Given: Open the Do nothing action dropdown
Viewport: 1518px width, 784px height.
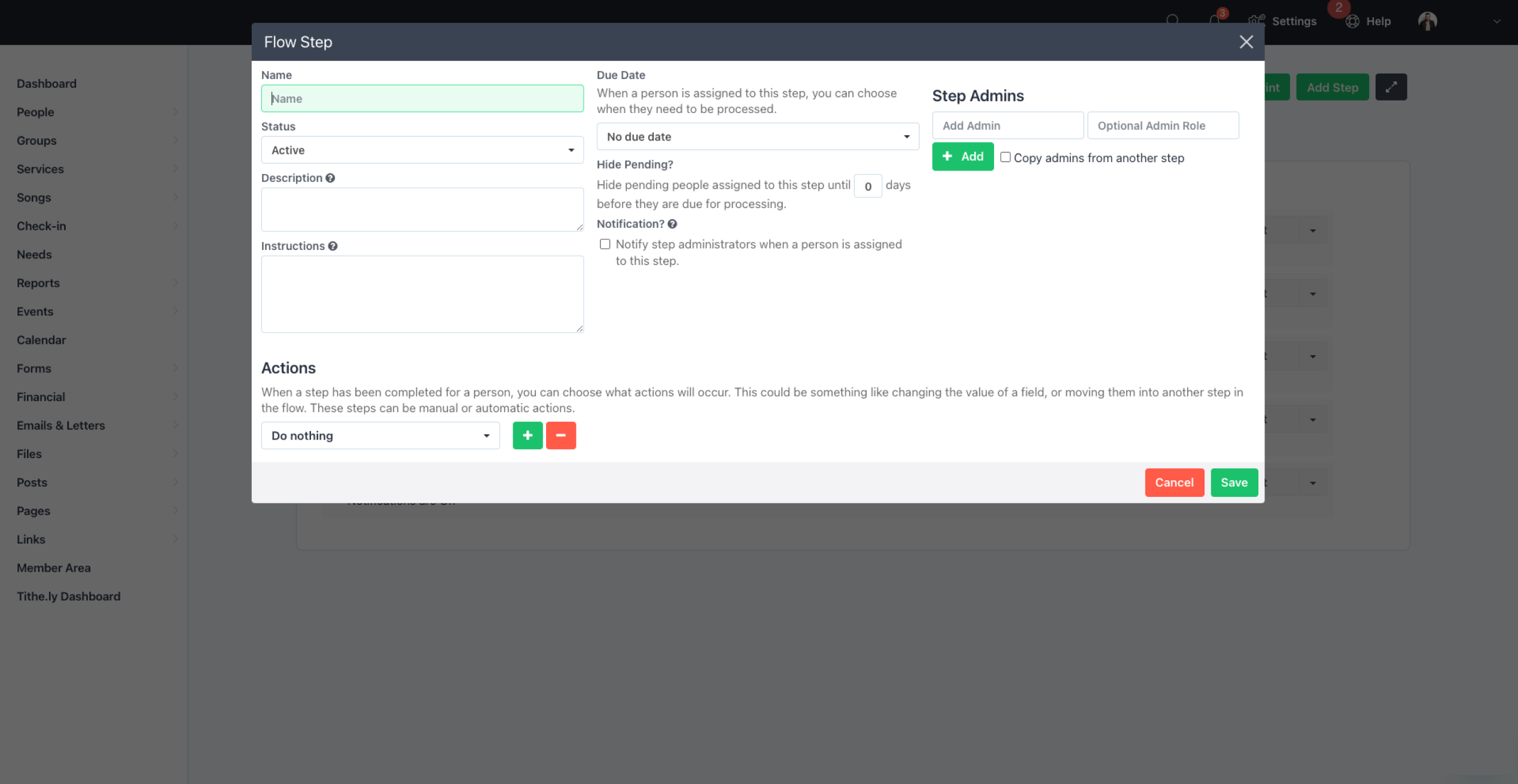Looking at the screenshot, I should (x=380, y=435).
